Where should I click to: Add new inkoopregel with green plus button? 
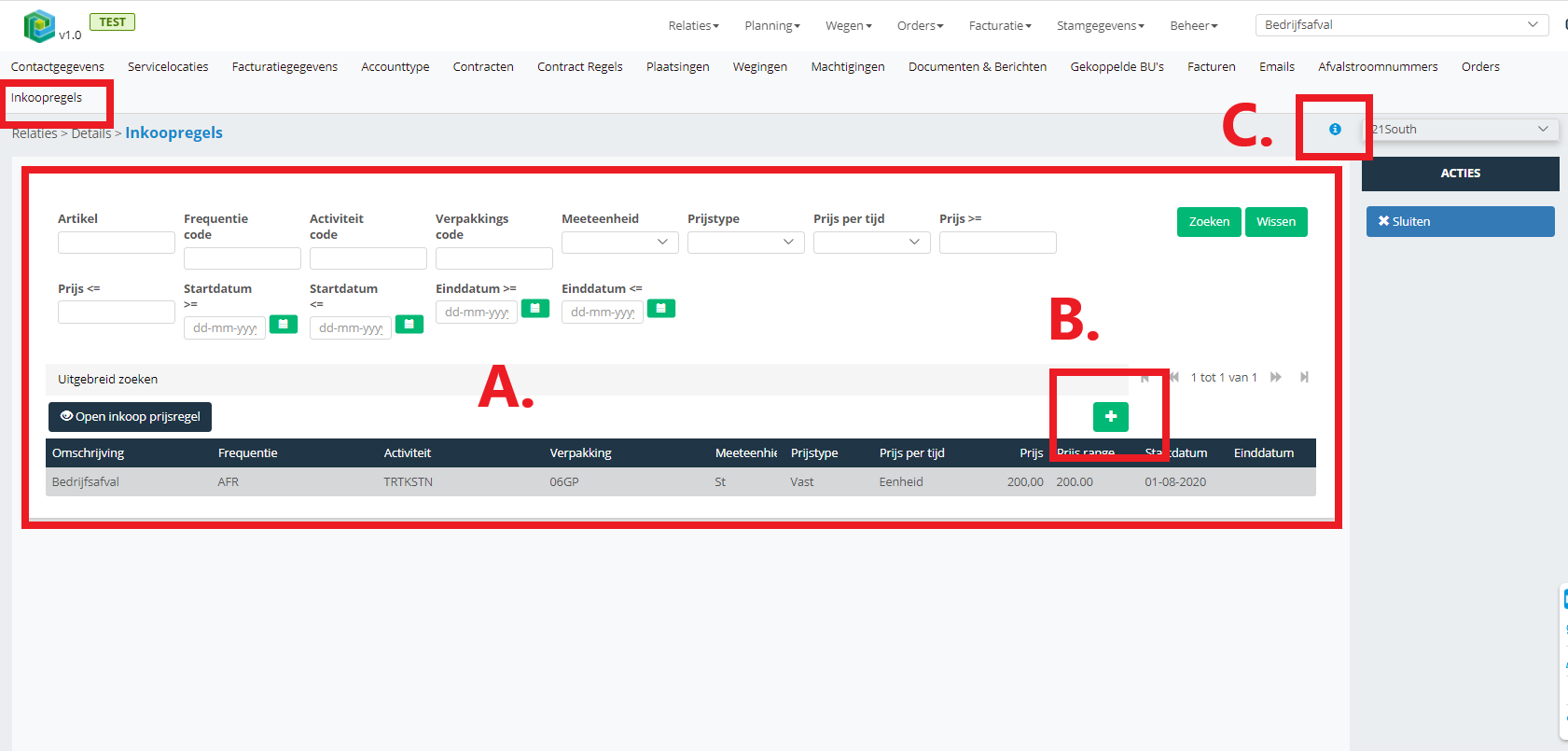(x=1110, y=417)
